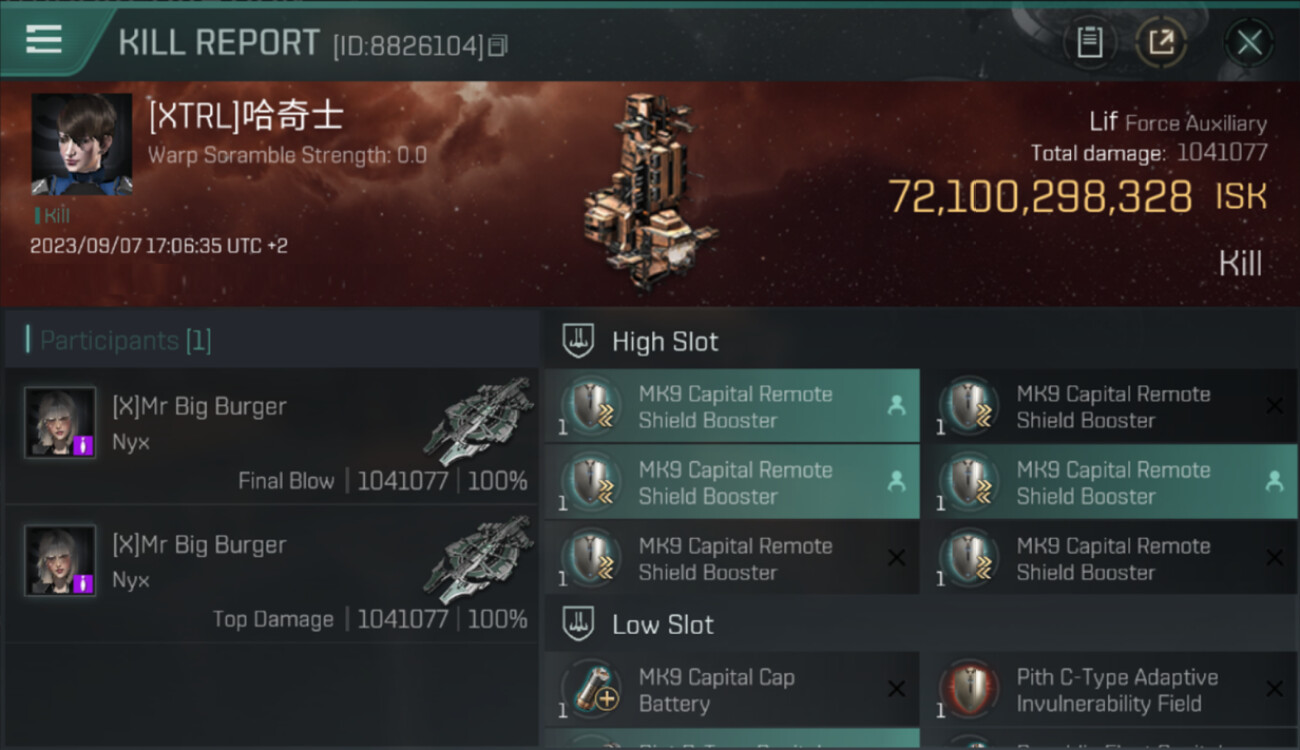Close the kill report window
The width and height of the screenshot is (1300, 750).
click(1249, 42)
